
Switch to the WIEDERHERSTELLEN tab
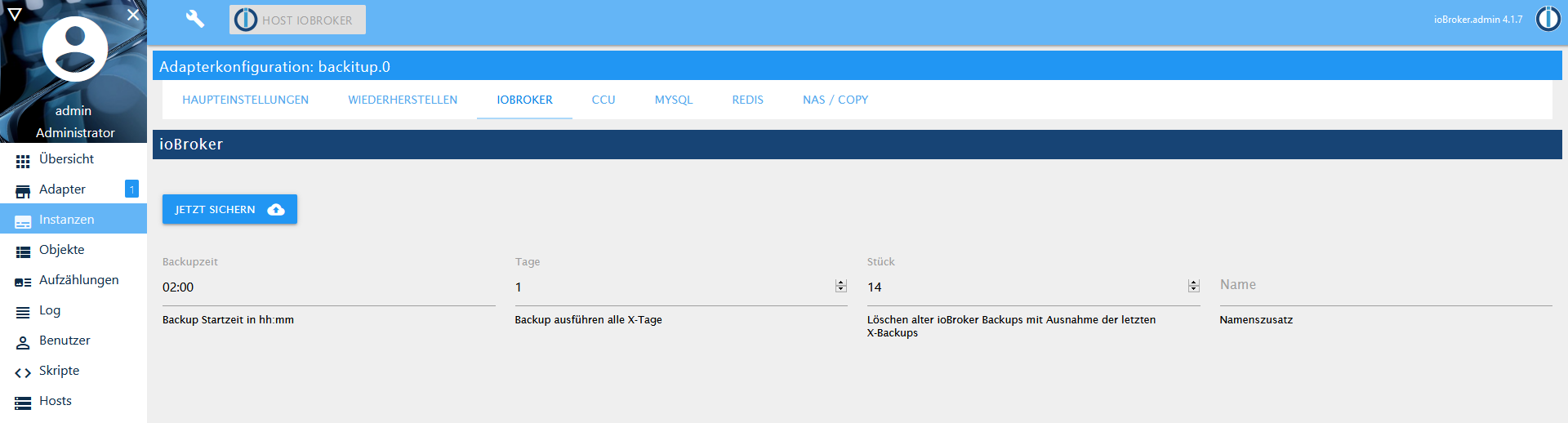coord(403,100)
